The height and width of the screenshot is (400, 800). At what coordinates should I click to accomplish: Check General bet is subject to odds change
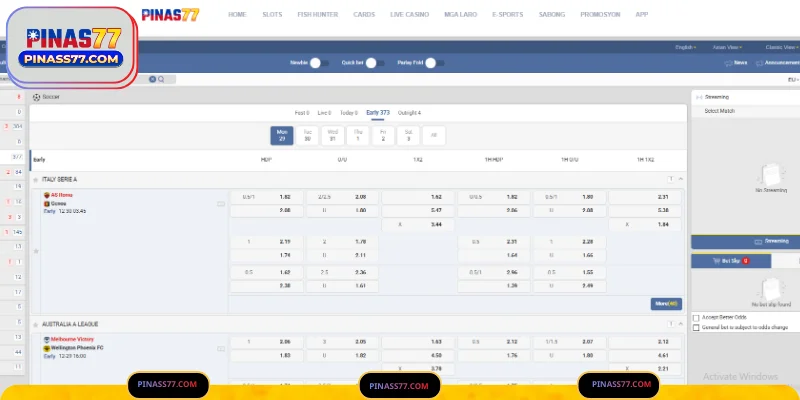696,328
